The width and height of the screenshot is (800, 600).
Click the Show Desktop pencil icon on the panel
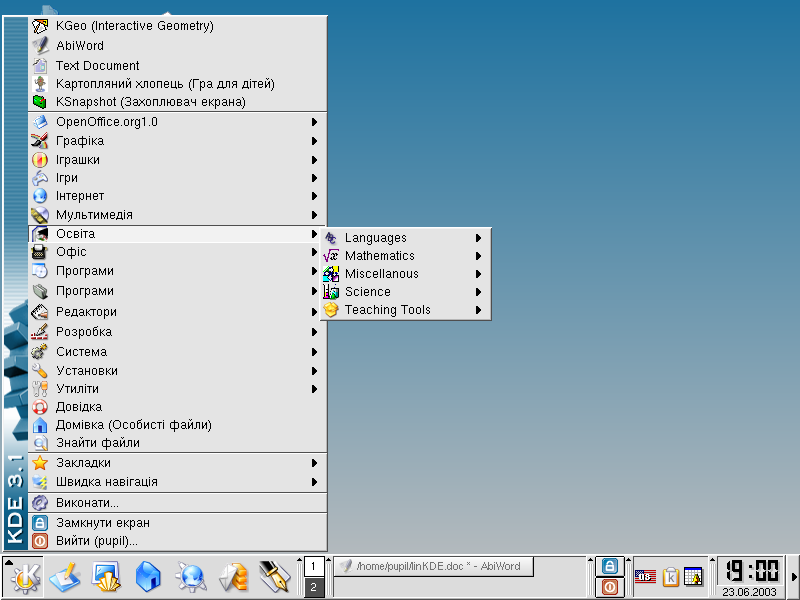pos(65,577)
